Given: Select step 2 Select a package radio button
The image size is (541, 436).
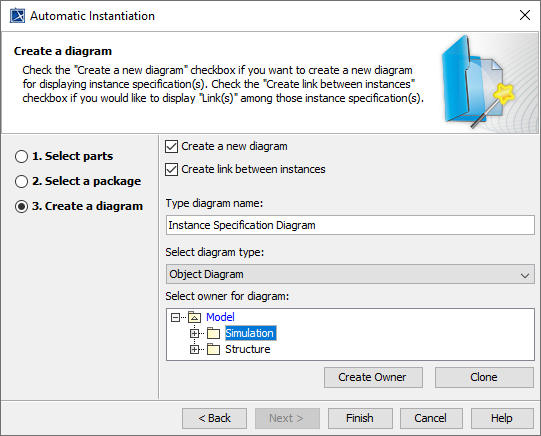Looking at the screenshot, I should [21, 181].
